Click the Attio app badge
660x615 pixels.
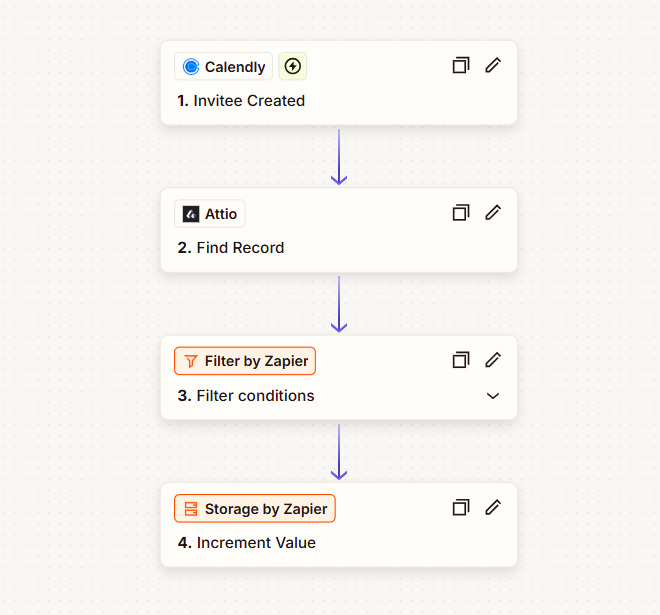[x=210, y=213]
